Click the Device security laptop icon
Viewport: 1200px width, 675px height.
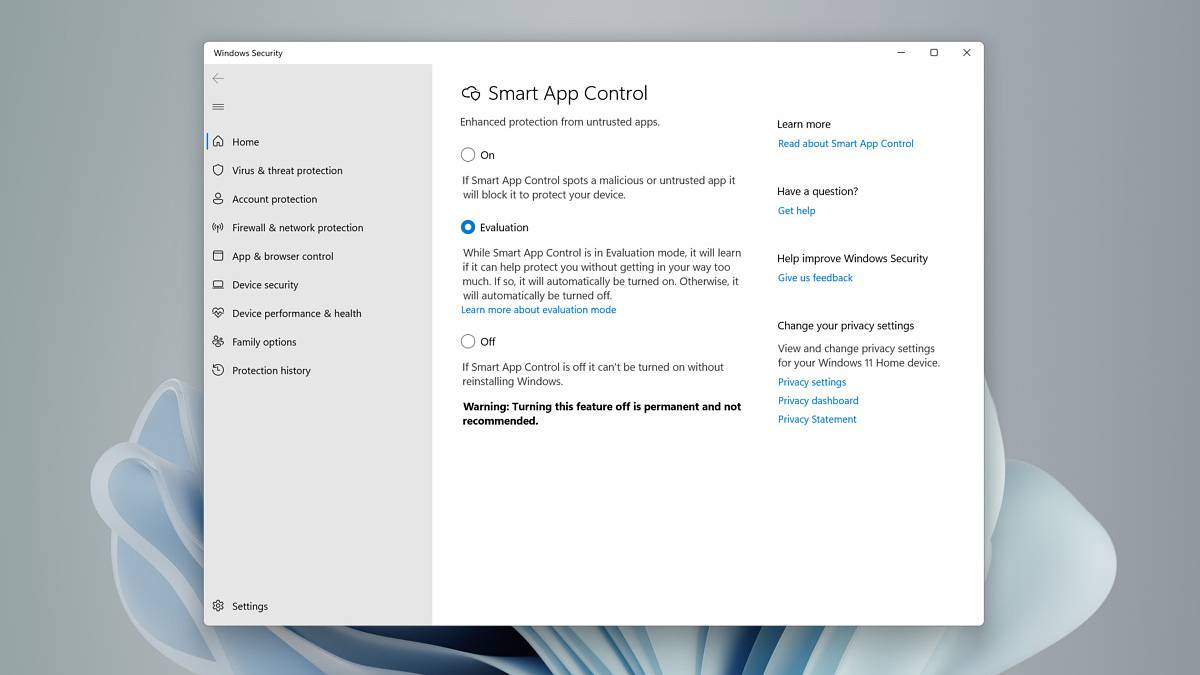[x=218, y=284]
